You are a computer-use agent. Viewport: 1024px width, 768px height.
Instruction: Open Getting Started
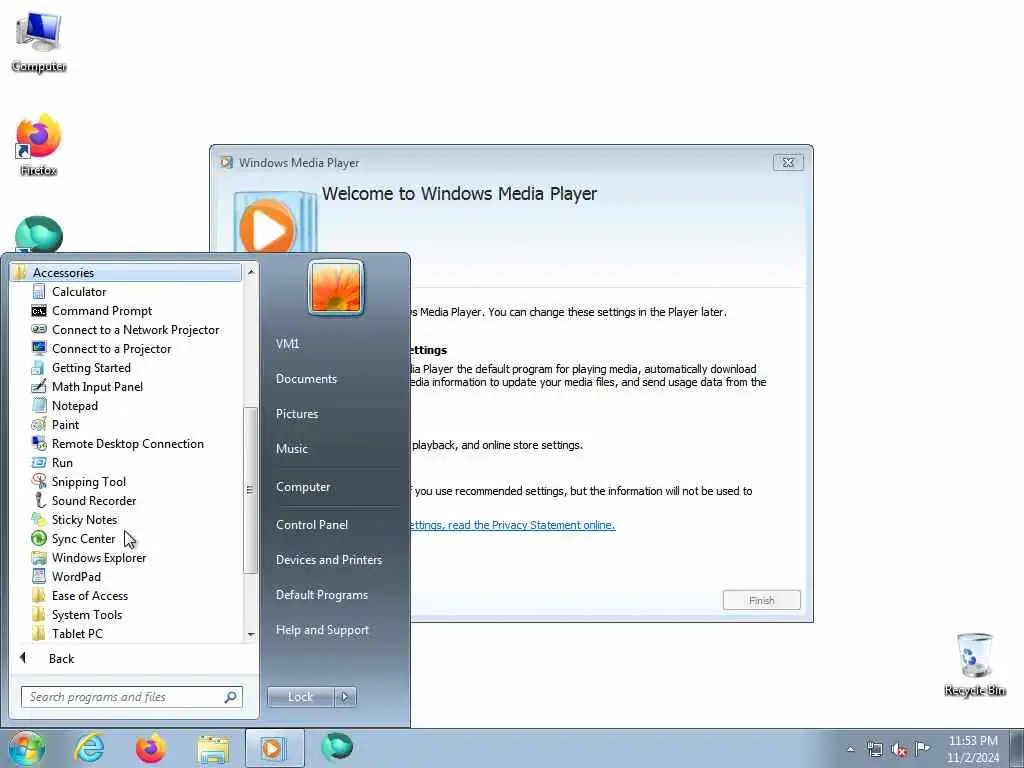point(91,368)
